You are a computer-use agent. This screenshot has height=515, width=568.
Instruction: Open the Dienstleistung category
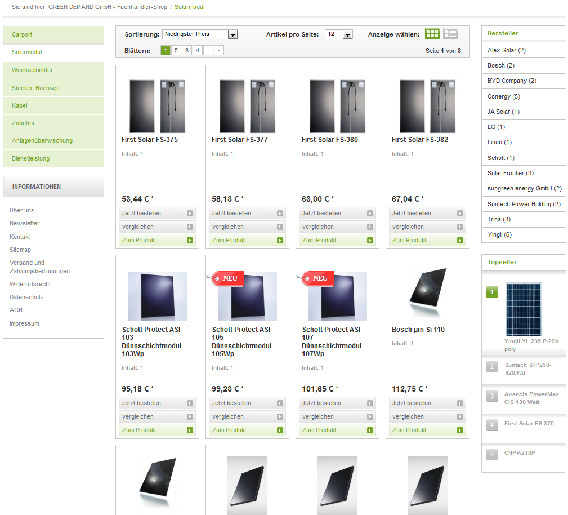click(53, 159)
